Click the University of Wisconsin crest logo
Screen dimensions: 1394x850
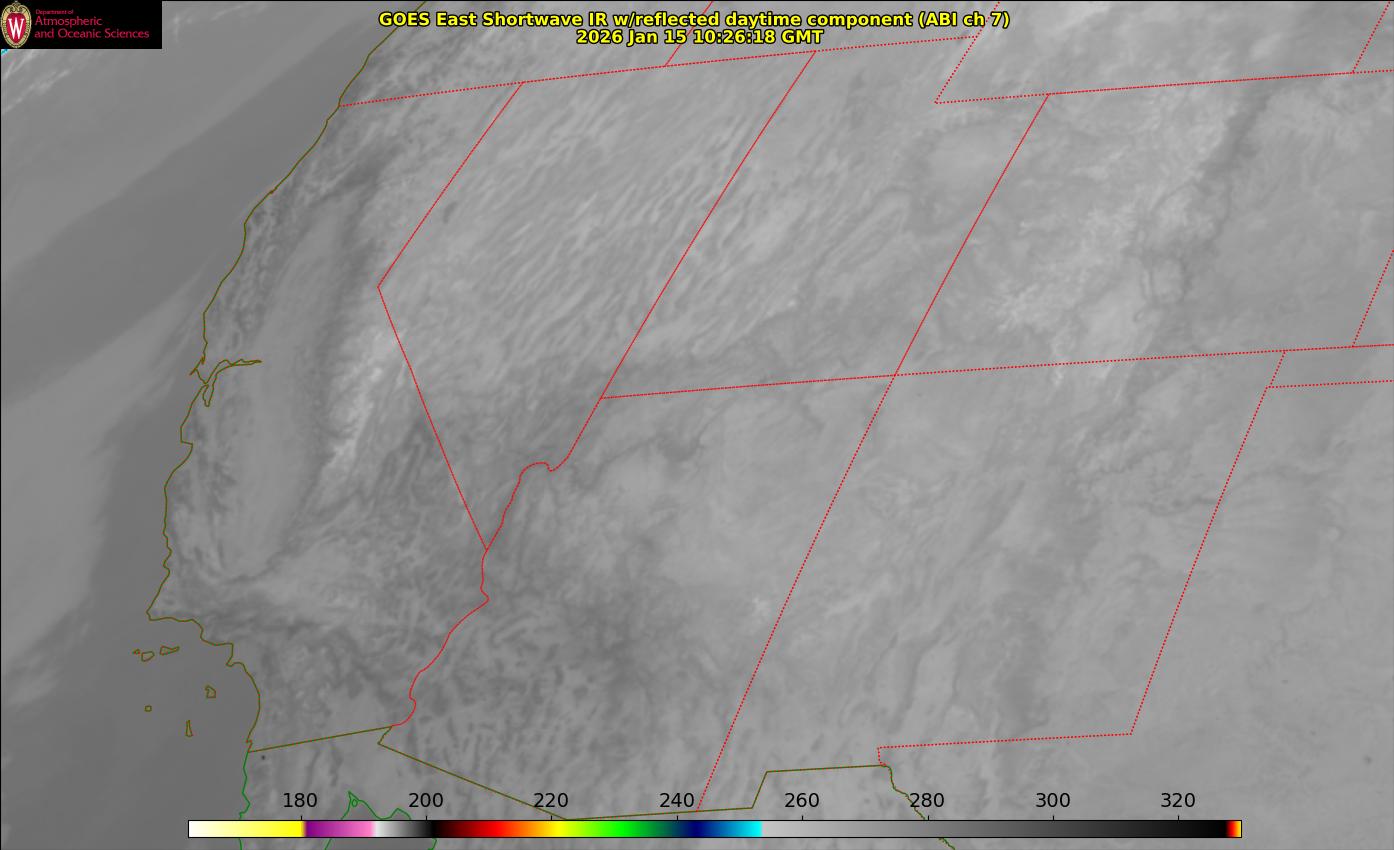pos(17,25)
